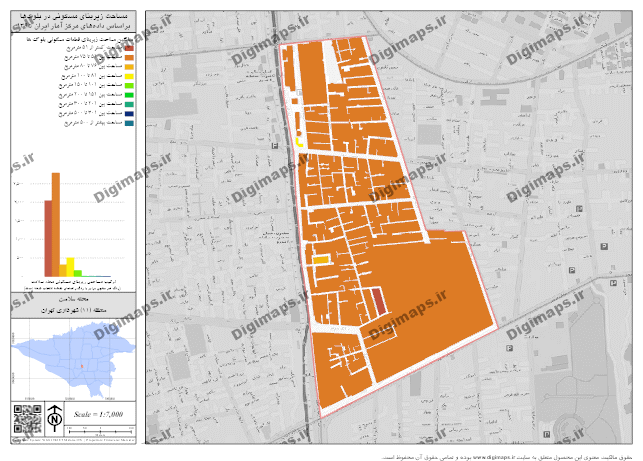Click the north arrow compass icon

(55, 418)
